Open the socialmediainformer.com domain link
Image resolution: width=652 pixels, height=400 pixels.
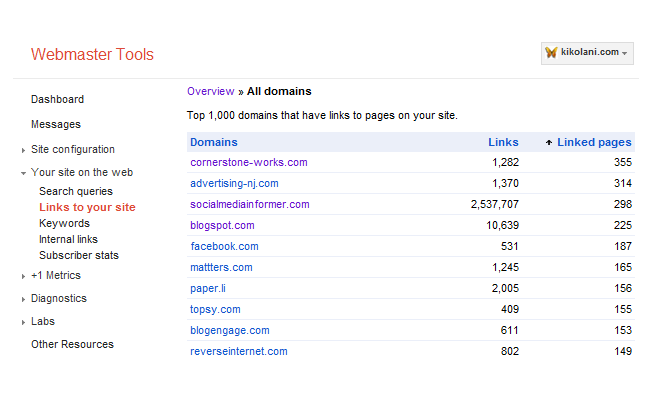tap(249, 204)
